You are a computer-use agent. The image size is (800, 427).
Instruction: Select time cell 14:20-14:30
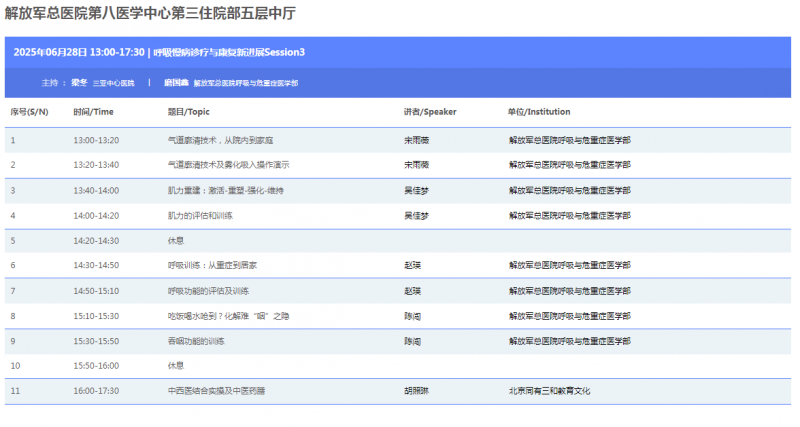96,241
